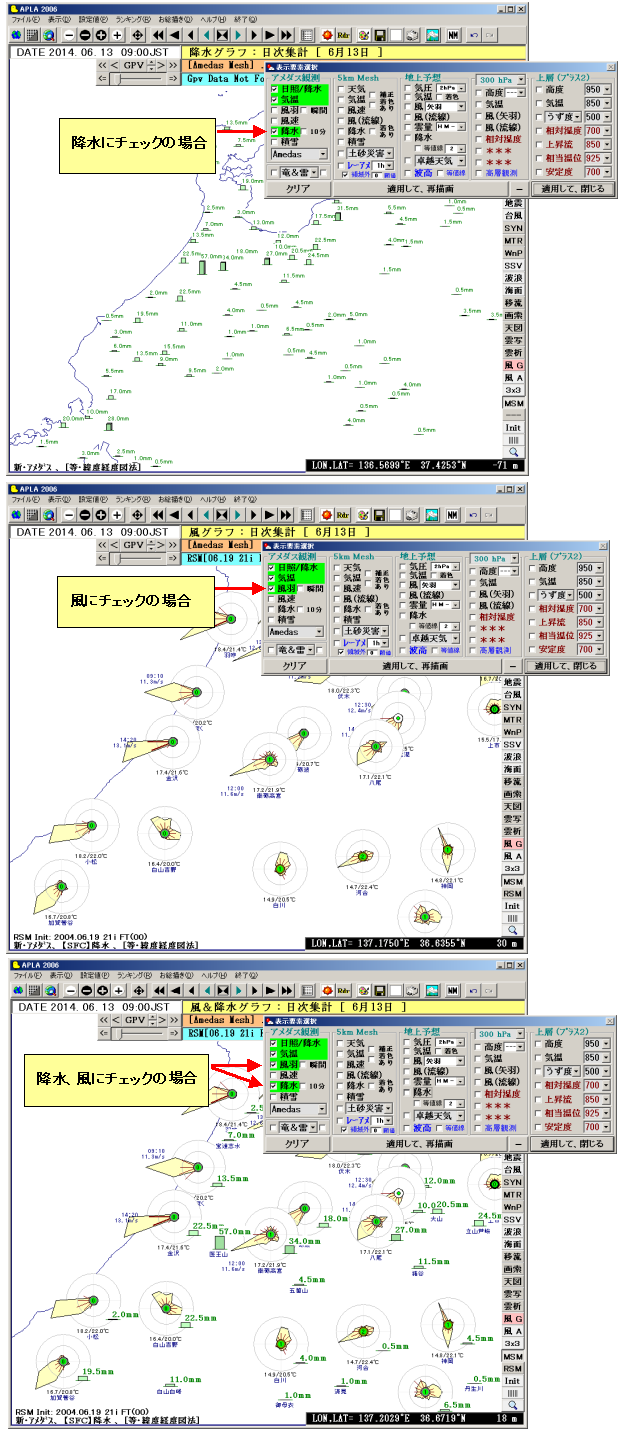Click the 台風 sidebar button in top window
This screenshot has height=1445, width=637.
tap(512, 215)
